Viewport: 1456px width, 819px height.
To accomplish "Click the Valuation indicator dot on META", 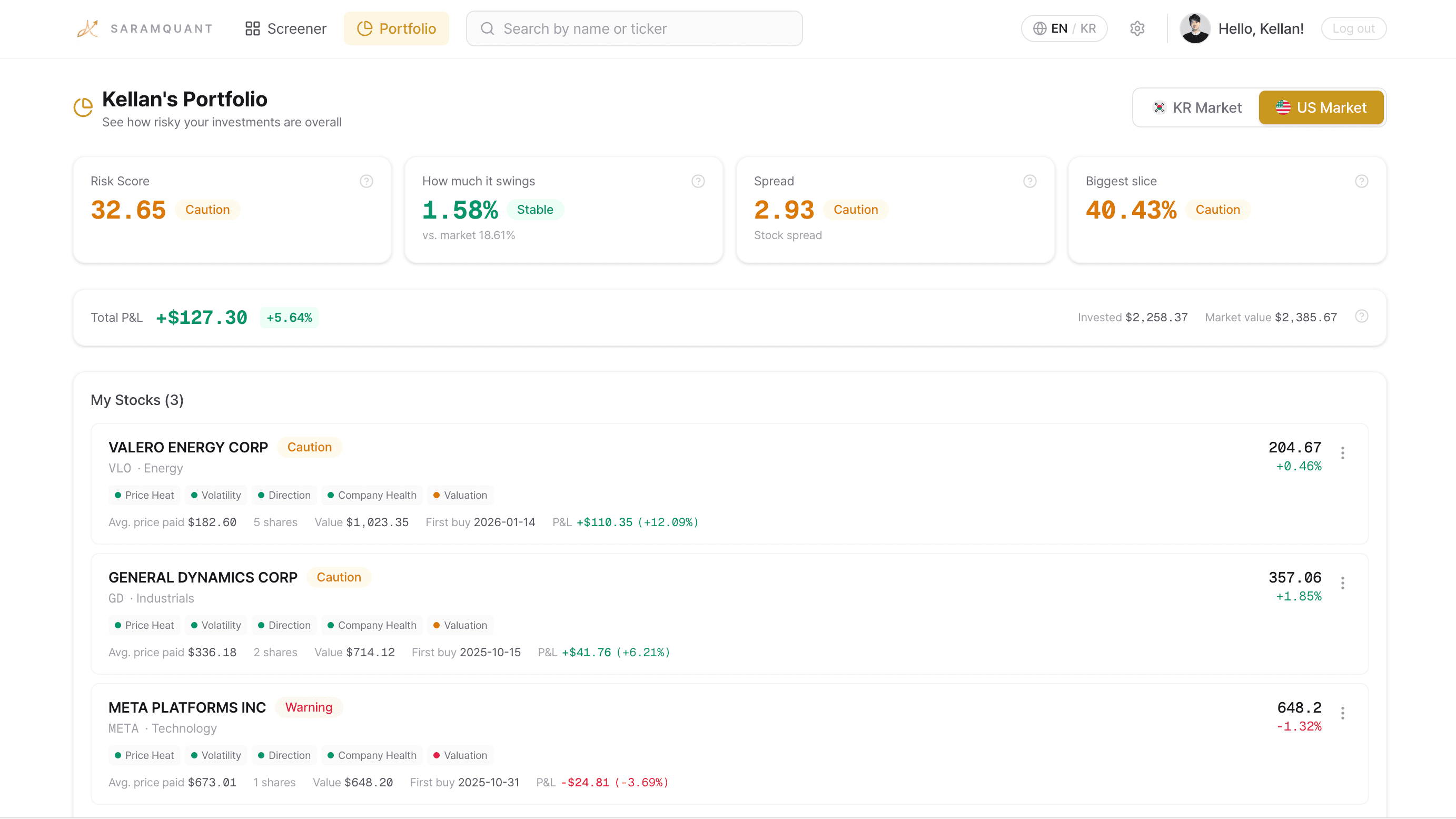I will pos(437,755).
